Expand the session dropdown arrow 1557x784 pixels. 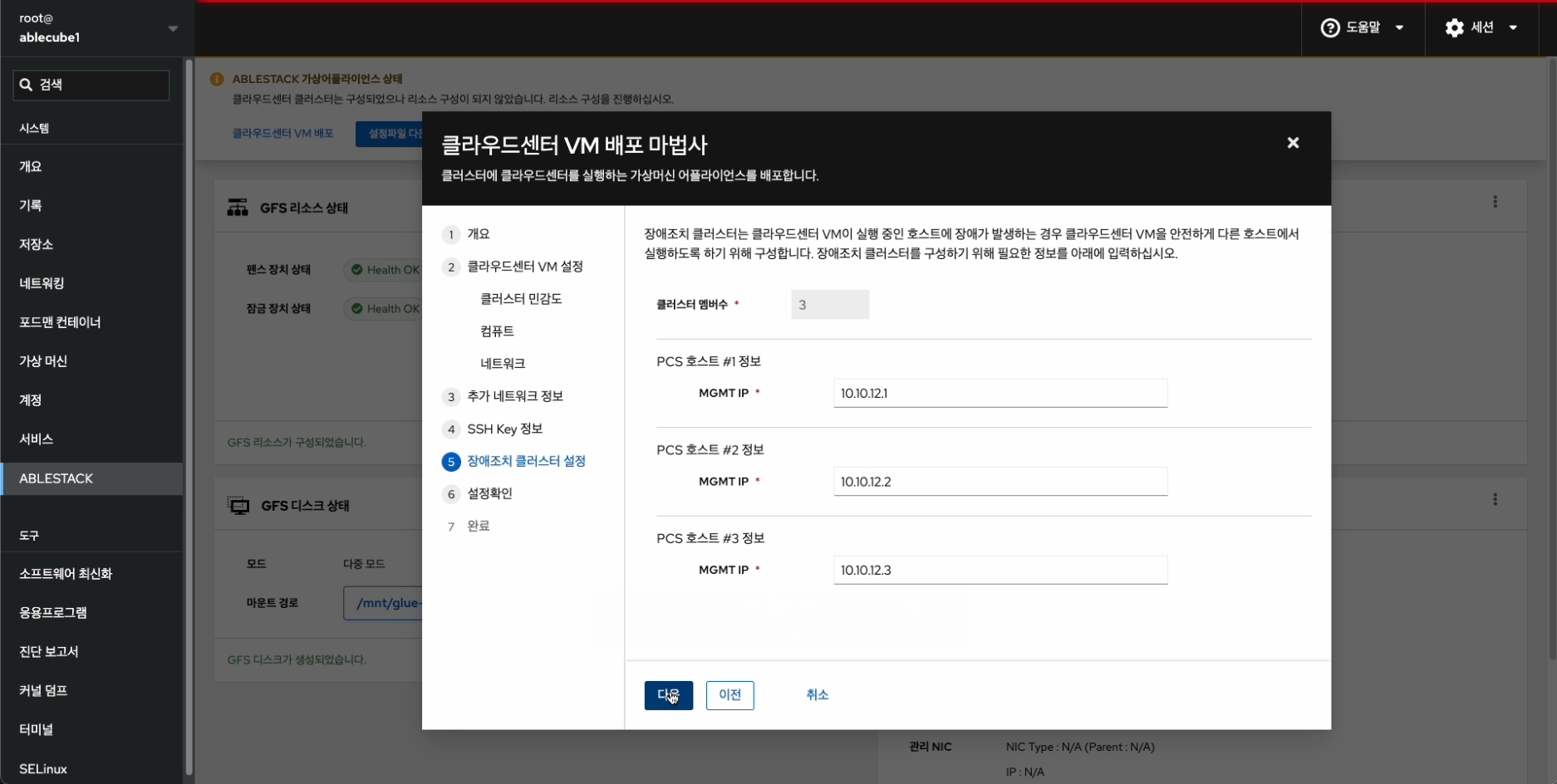click(1513, 28)
